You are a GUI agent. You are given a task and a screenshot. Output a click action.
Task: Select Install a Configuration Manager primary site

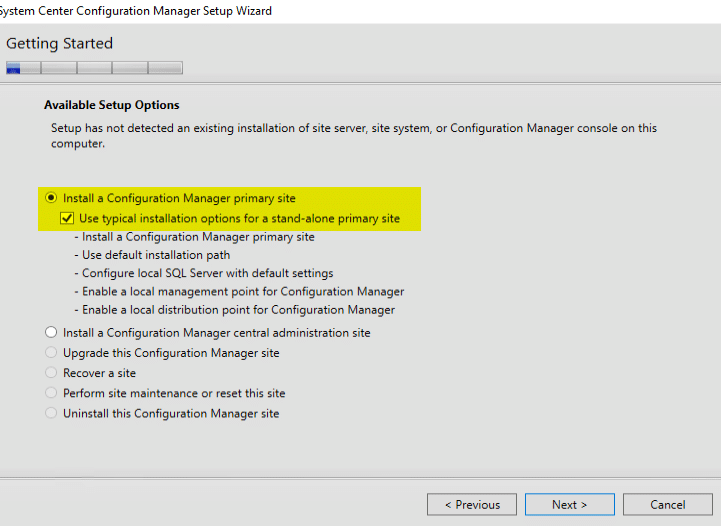(51, 198)
